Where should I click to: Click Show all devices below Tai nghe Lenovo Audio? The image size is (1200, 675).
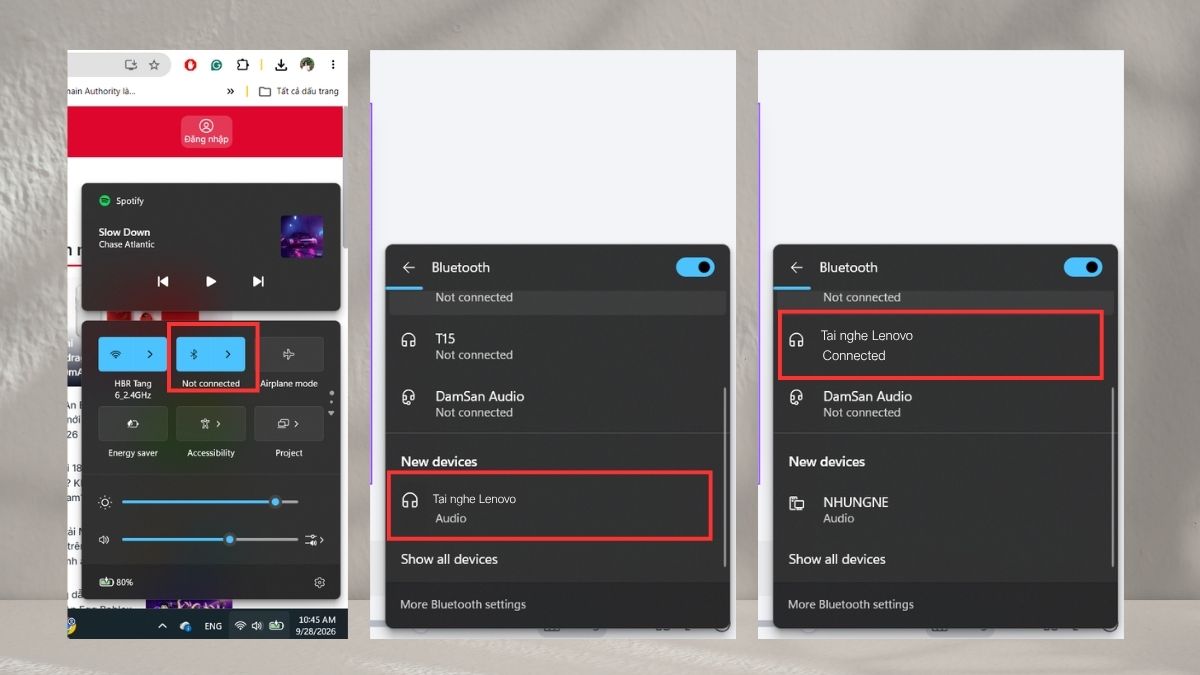pyautogui.click(x=449, y=559)
